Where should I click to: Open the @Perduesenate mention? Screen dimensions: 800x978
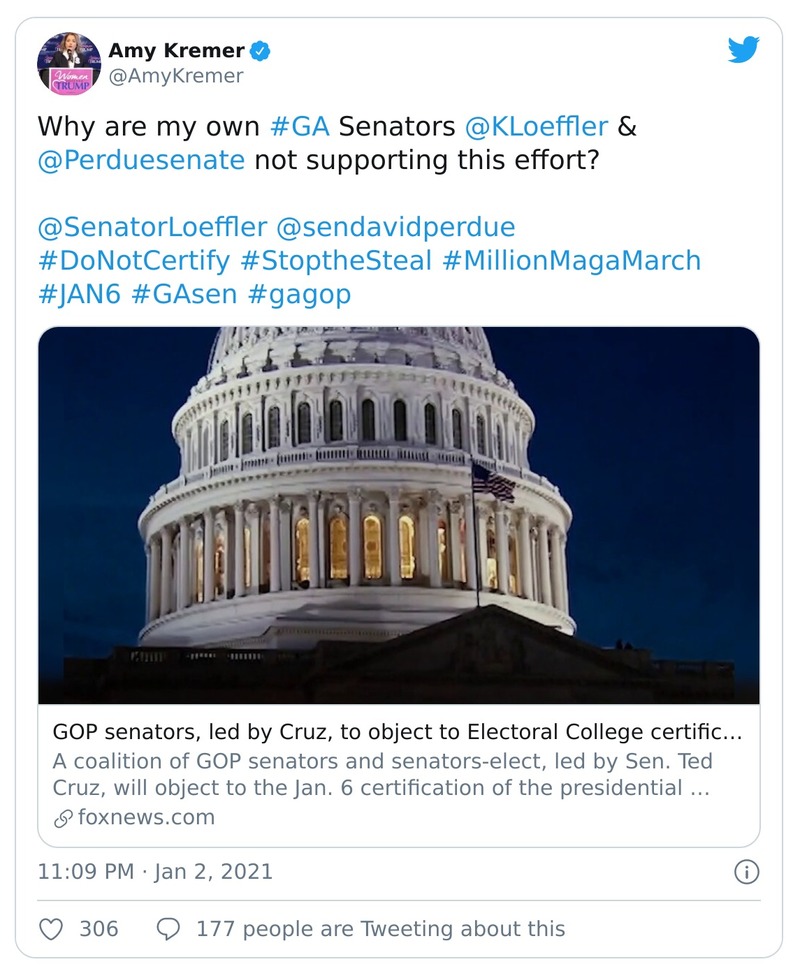(x=141, y=160)
